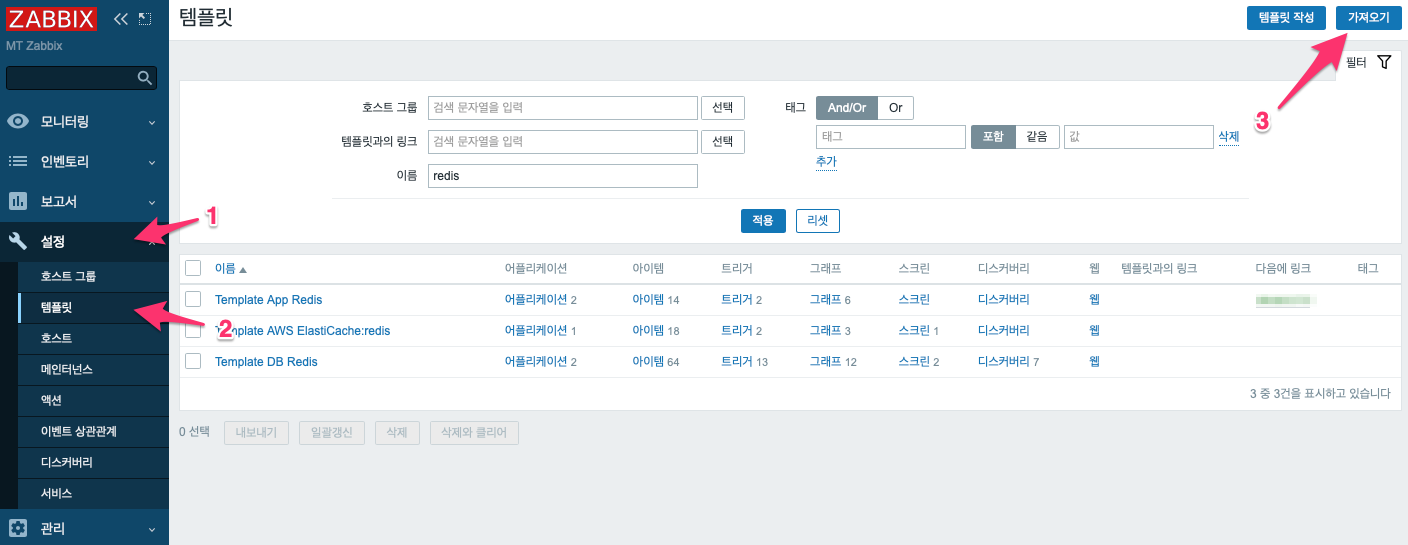The image size is (1408, 545).
Task: Open 템플릿 submenu item
Action: [x=93, y=307]
